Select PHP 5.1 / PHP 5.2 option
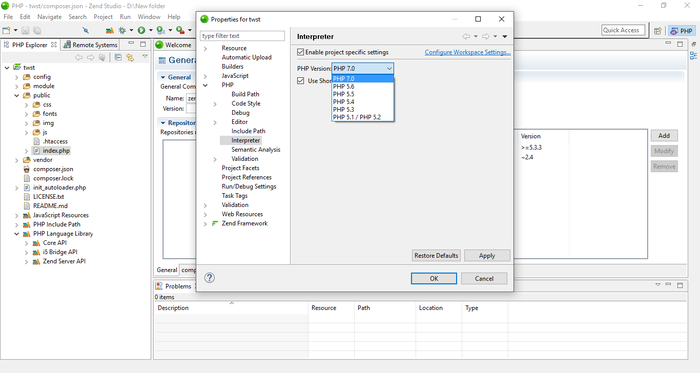Image resolution: width=700 pixels, height=373 pixels. click(x=362, y=117)
